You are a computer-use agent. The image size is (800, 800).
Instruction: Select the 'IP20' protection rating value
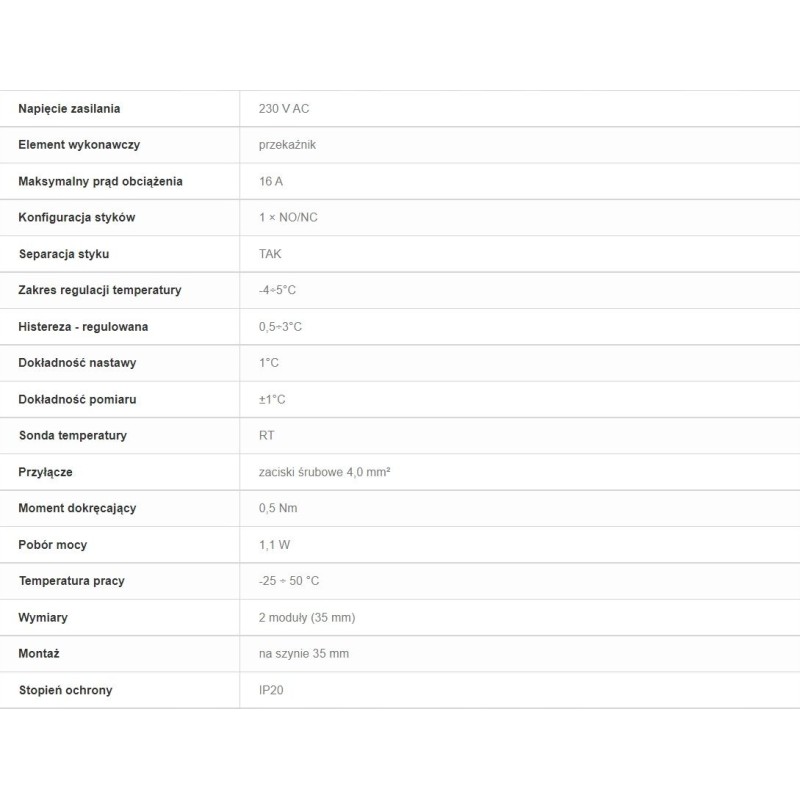click(271, 690)
